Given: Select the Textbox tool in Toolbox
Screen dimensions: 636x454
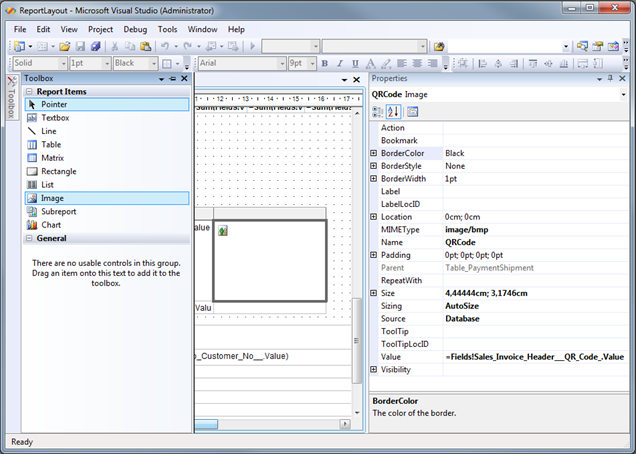Looking at the screenshot, I should (55, 118).
